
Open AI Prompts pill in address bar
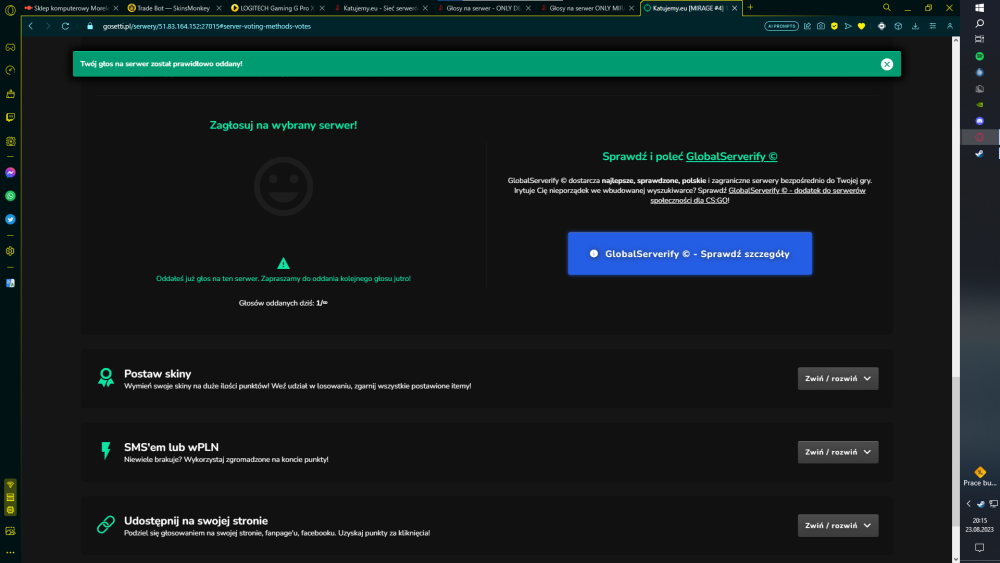[781, 26]
